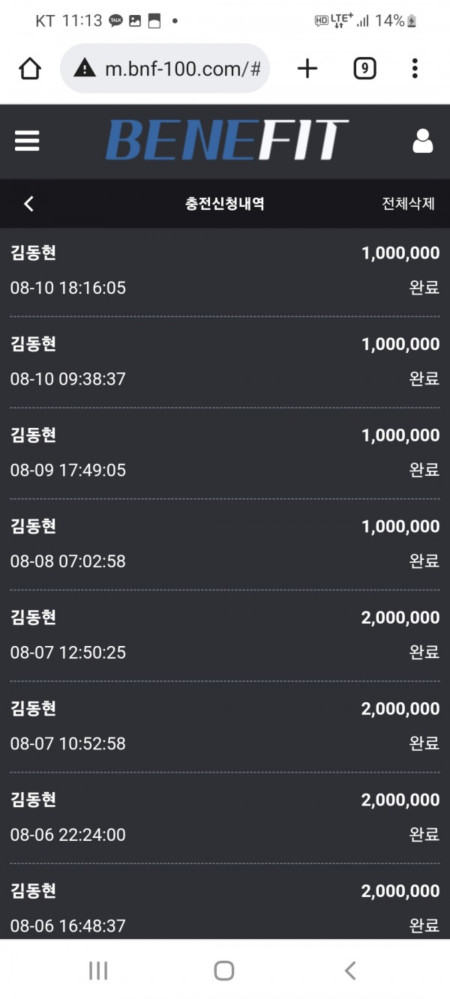Tap the Android recent apps button
450x999 pixels.
point(98,970)
